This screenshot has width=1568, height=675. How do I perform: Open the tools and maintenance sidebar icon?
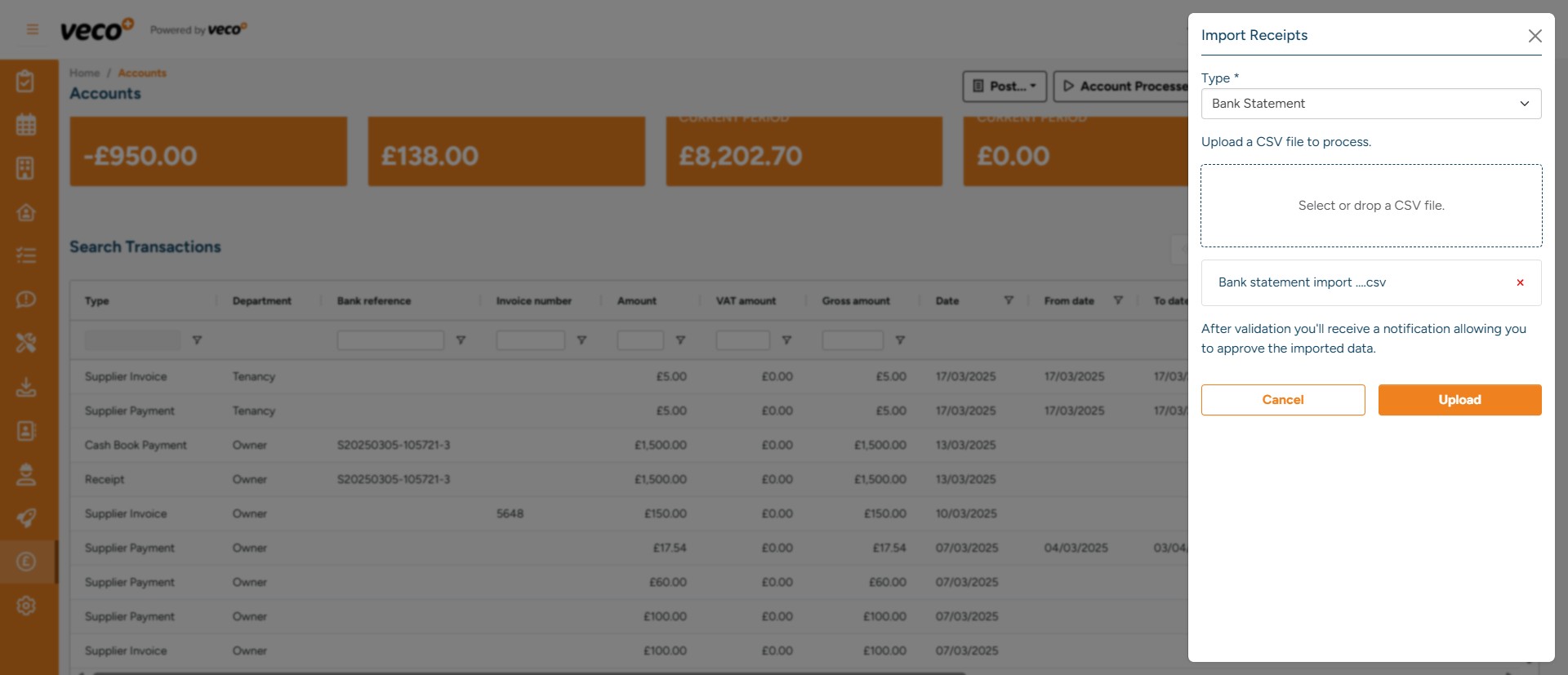tap(26, 343)
